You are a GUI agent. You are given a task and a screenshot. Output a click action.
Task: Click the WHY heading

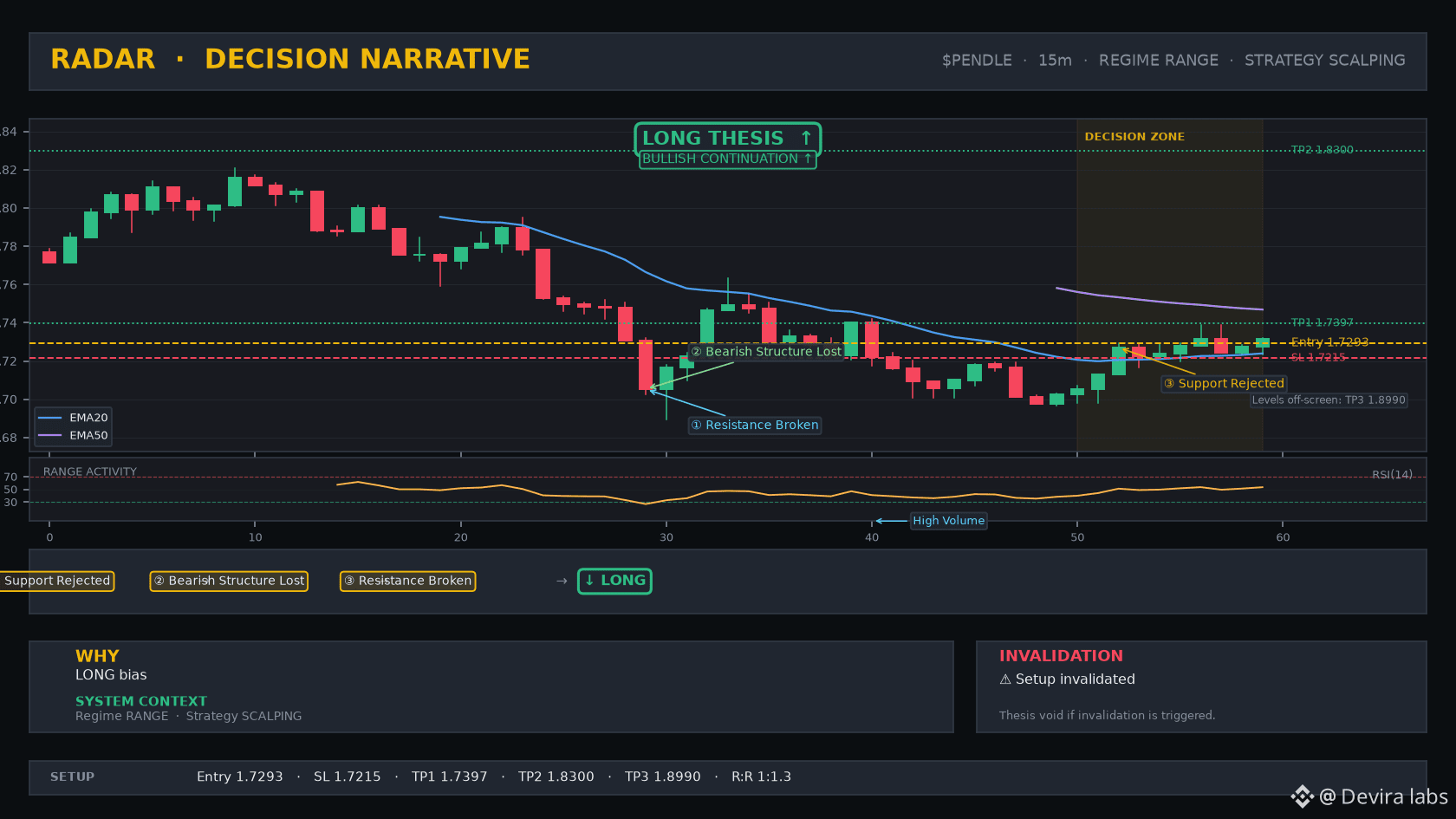tap(97, 656)
